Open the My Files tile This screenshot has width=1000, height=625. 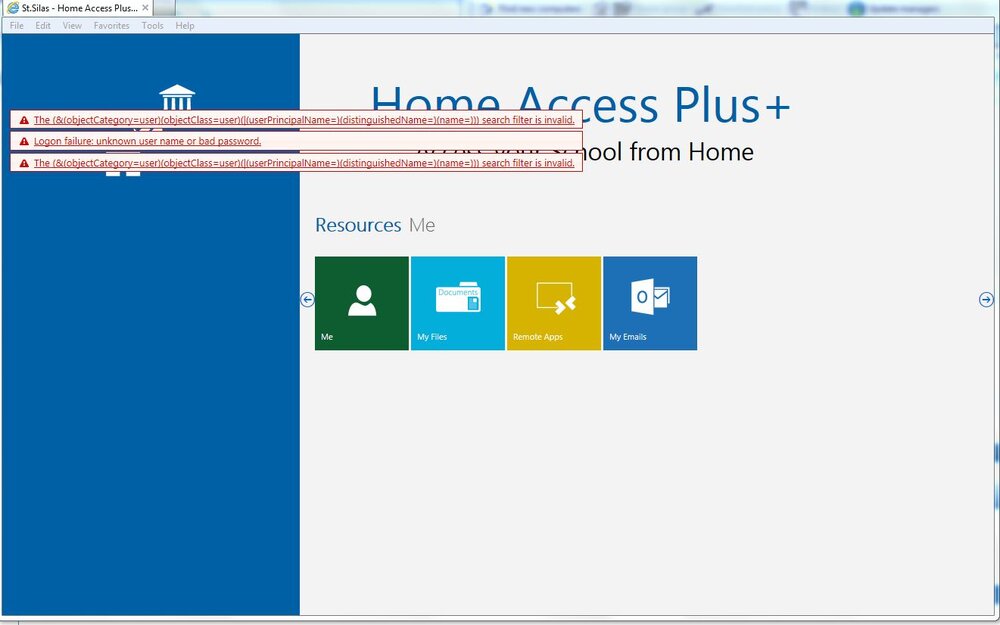[458, 303]
